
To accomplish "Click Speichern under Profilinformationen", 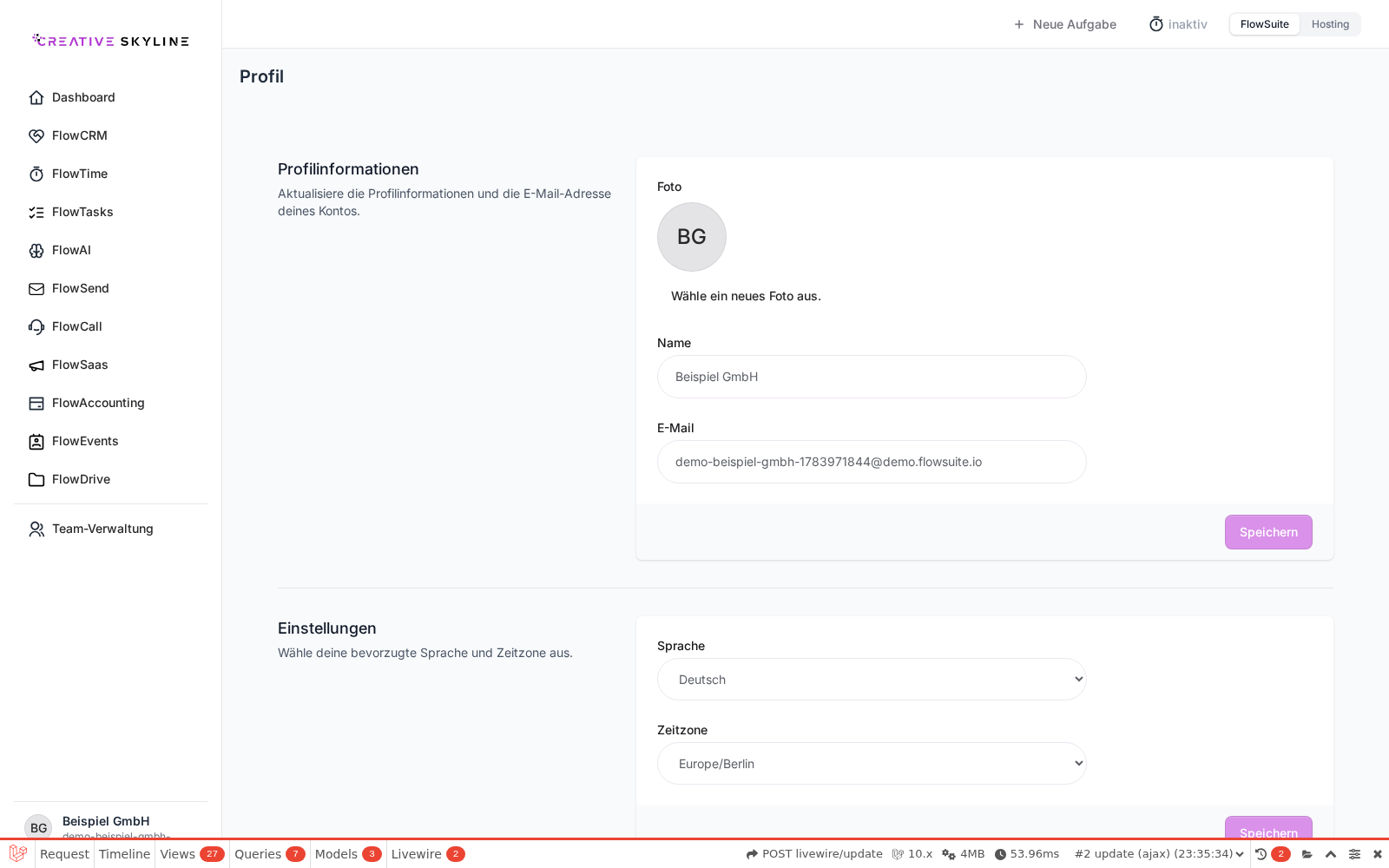I will (x=1268, y=532).
